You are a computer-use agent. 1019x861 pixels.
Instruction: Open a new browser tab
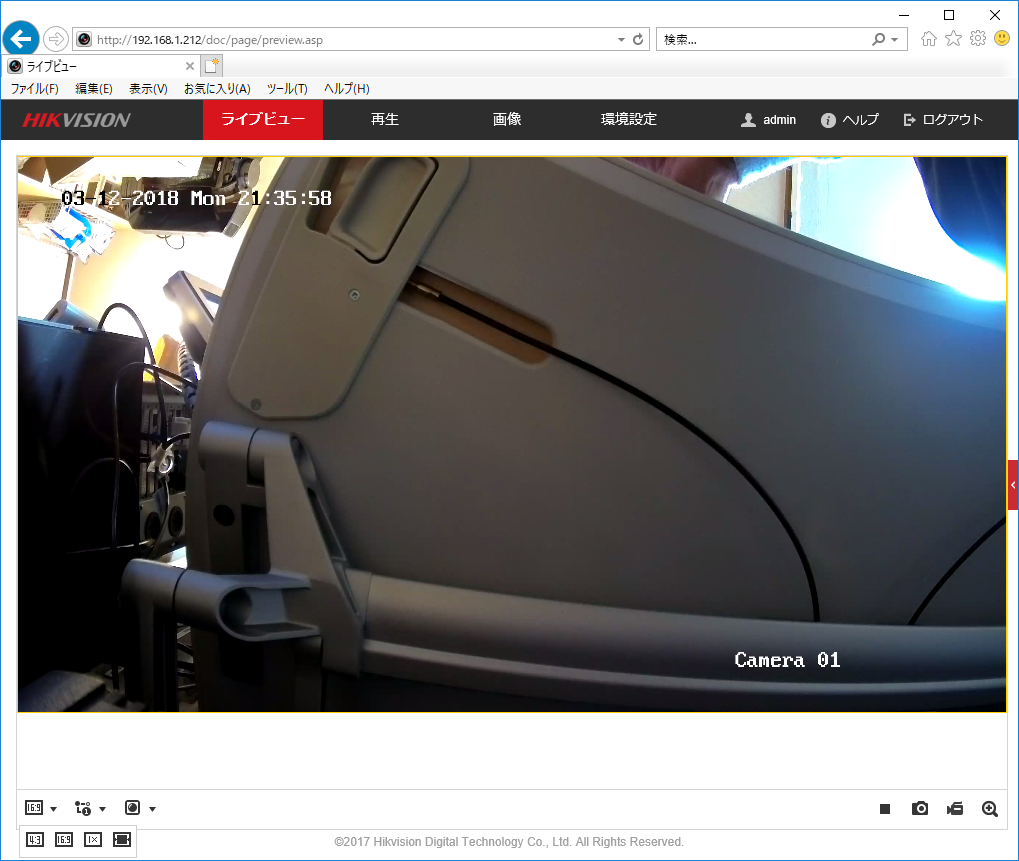(x=212, y=66)
